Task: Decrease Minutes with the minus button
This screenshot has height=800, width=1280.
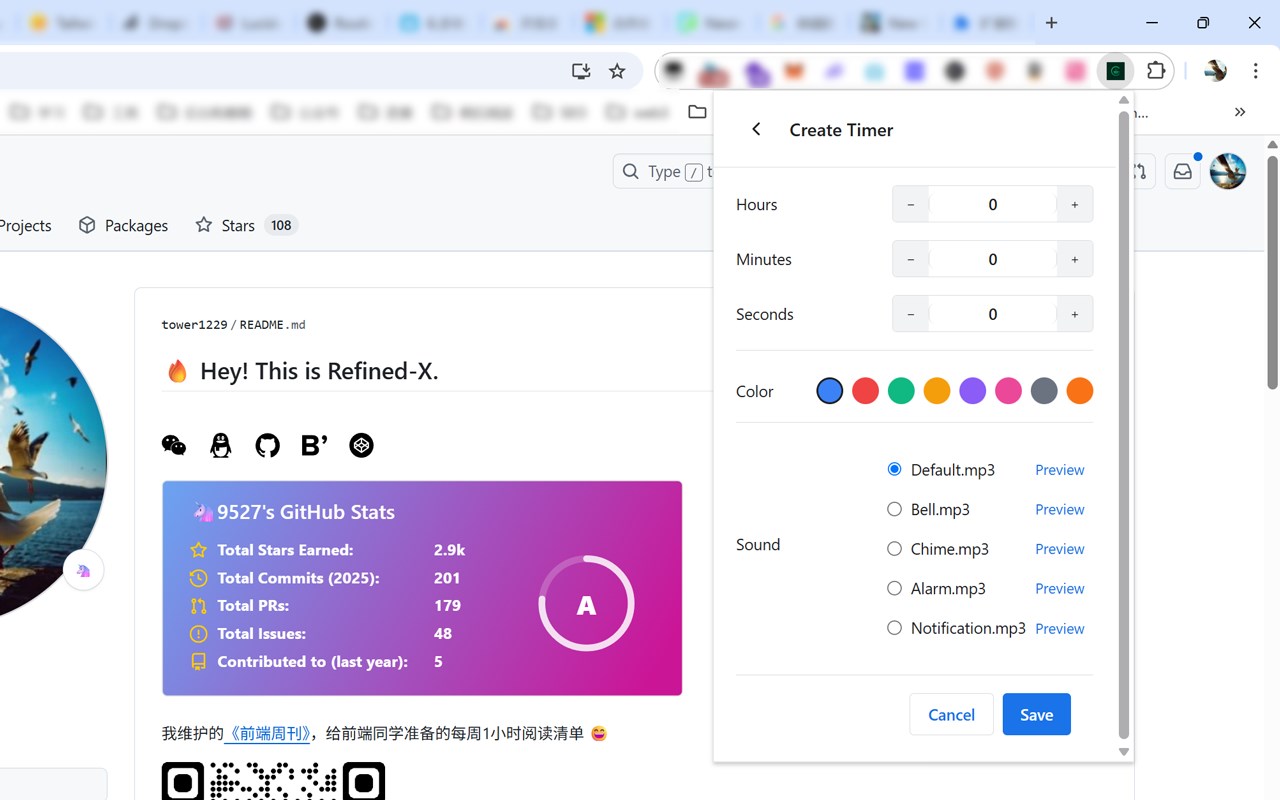Action: (911, 259)
